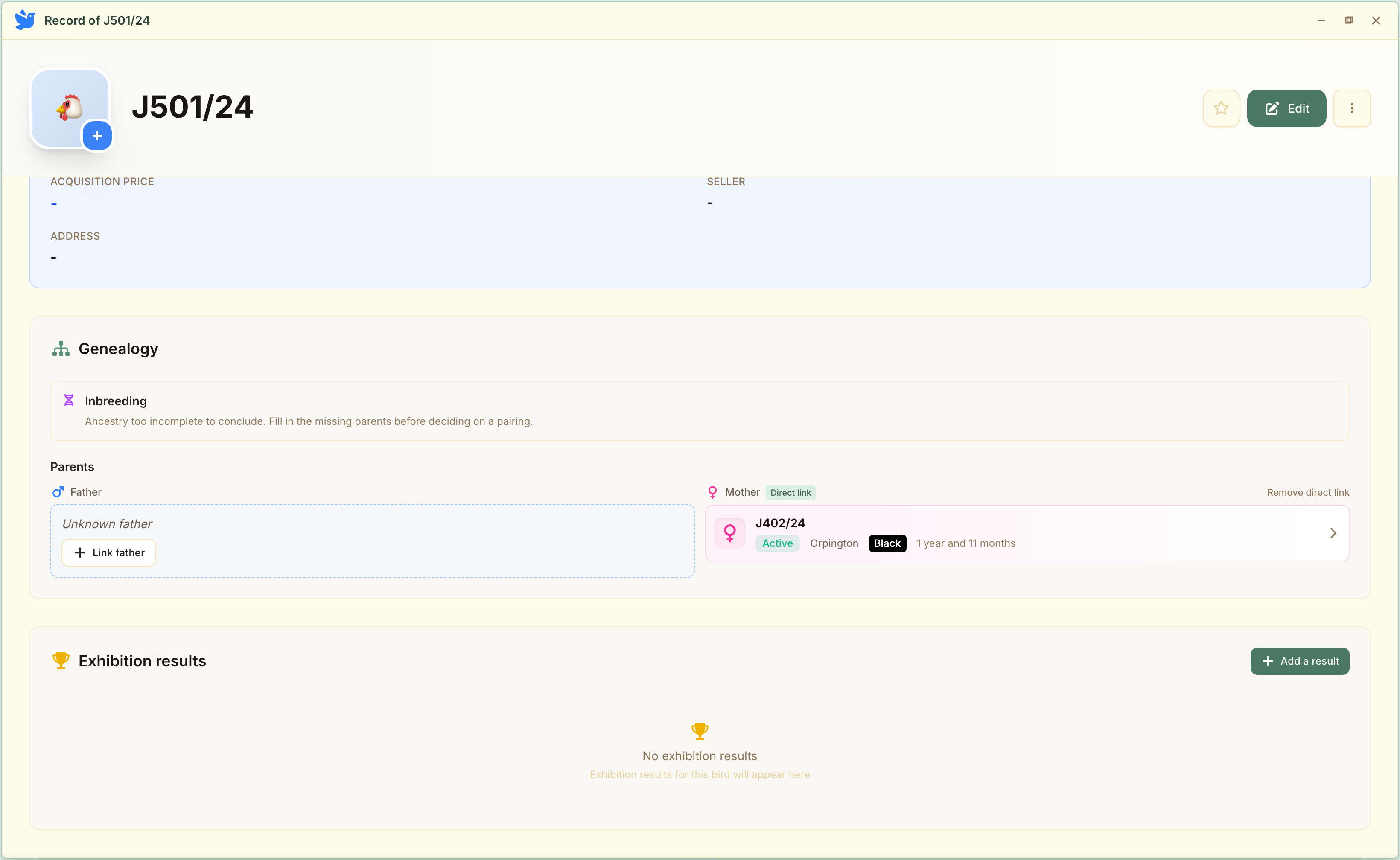This screenshot has height=860, width=1400.
Task: Click the Link father button
Action: coord(109,553)
